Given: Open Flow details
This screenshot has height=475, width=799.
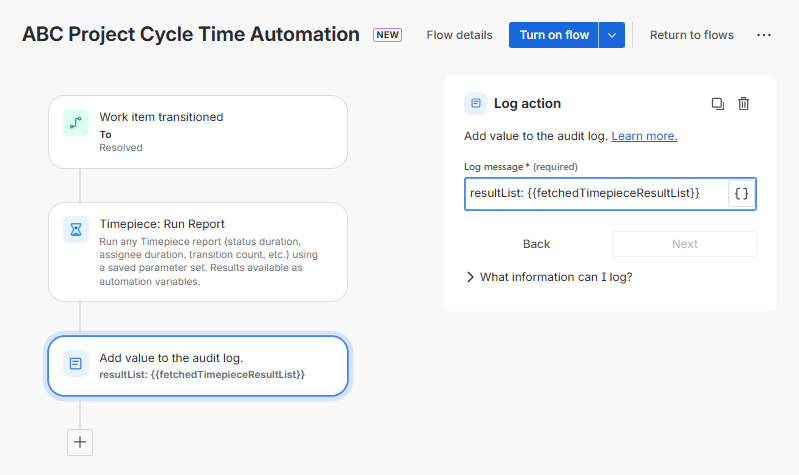Looking at the screenshot, I should point(460,35).
